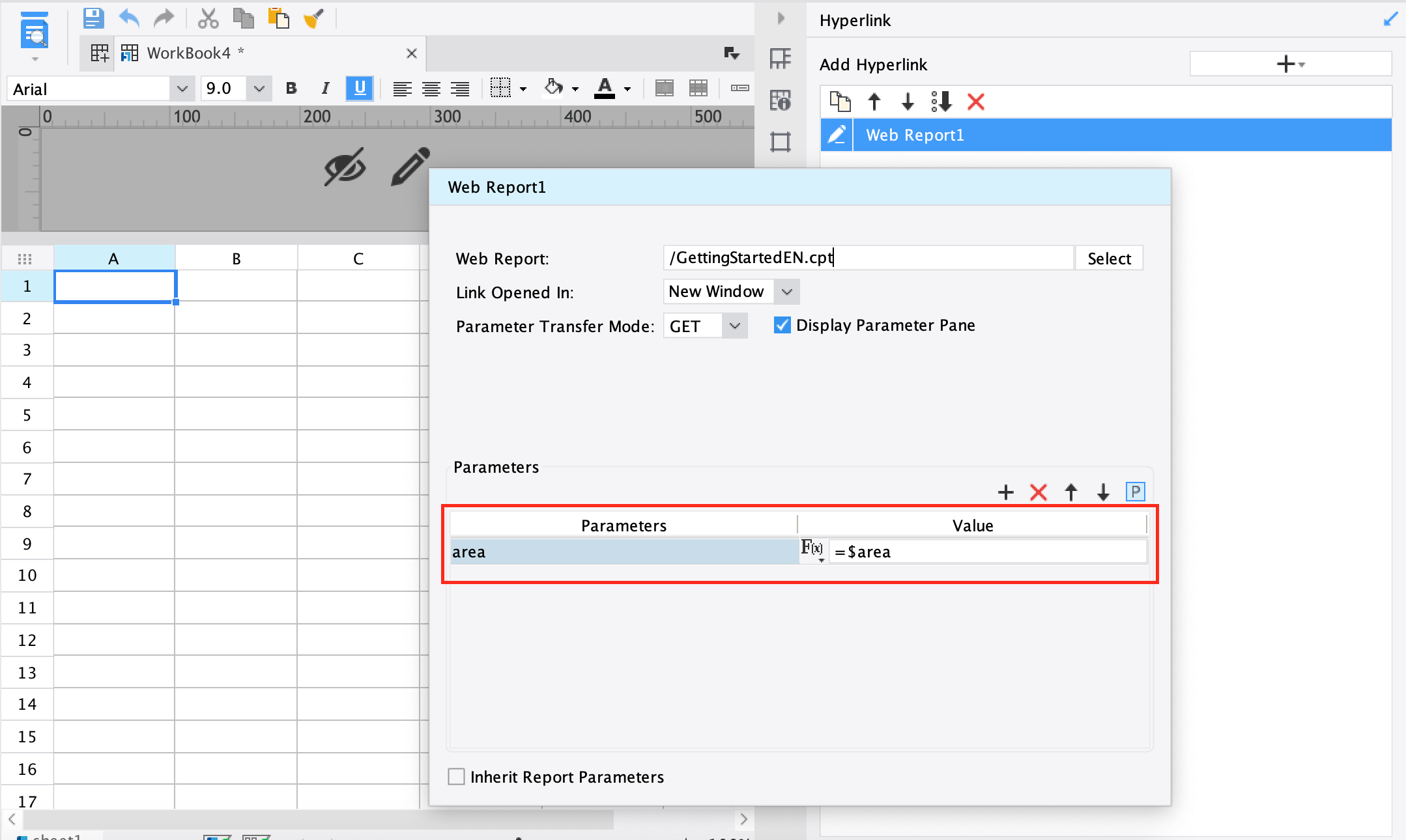Click the pencil edit icon in parameter pane
Image resolution: width=1406 pixels, height=840 pixels.
410,166
